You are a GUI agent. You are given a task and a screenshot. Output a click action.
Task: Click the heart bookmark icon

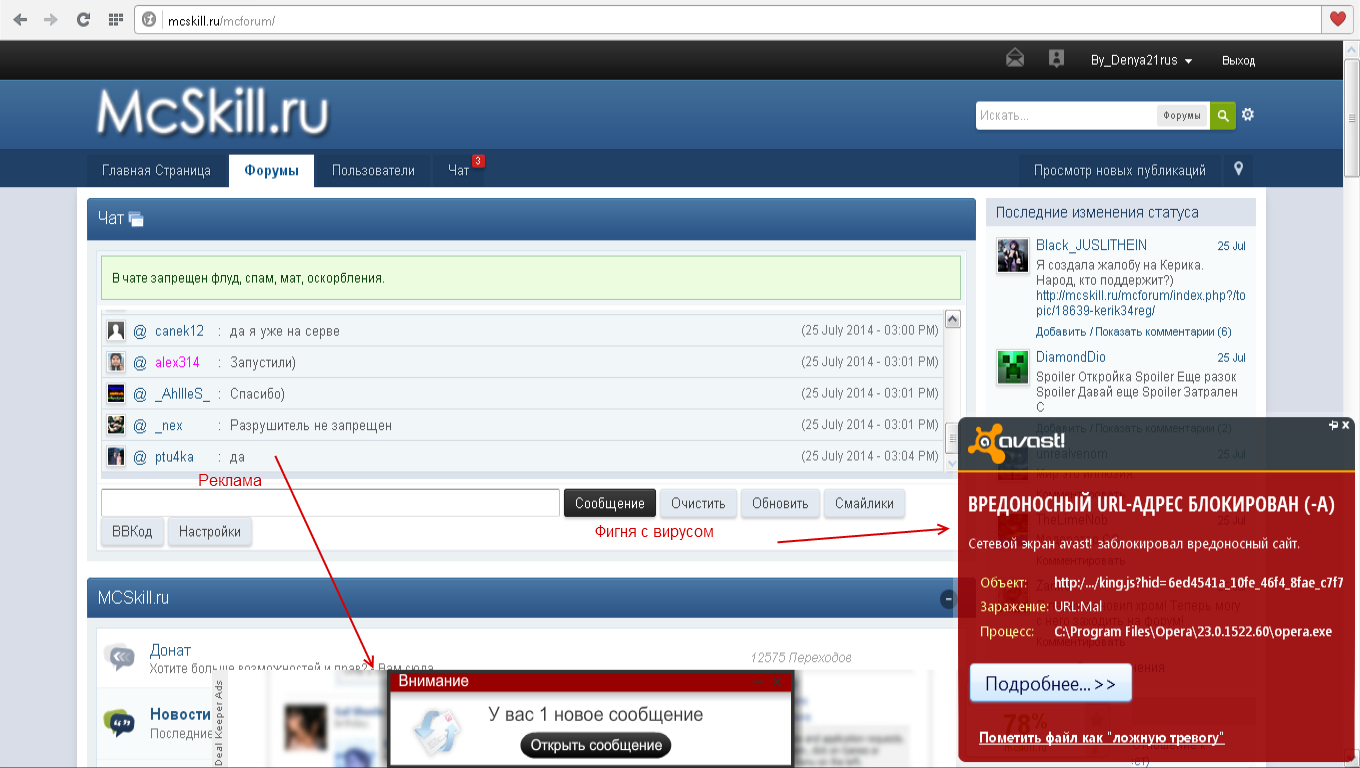point(1338,19)
